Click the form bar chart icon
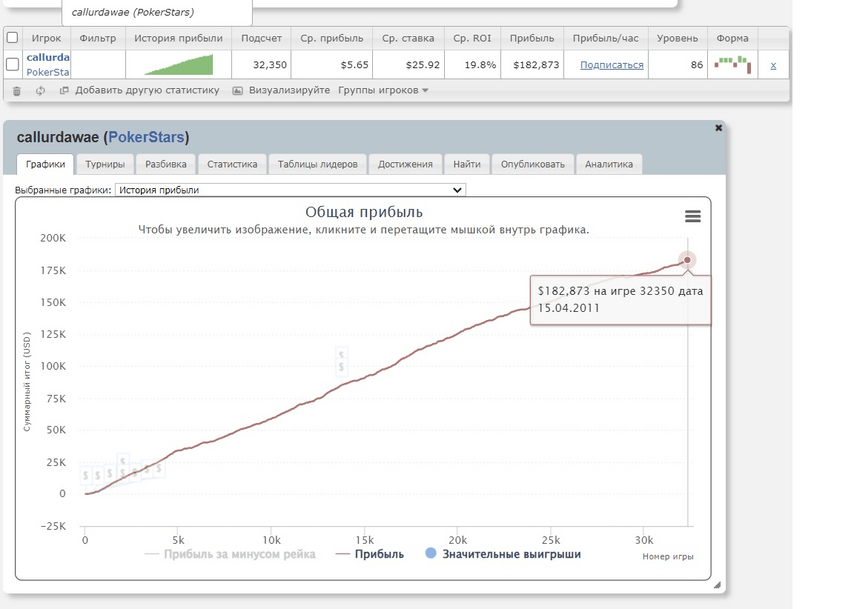The image size is (854, 609). (733, 64)
